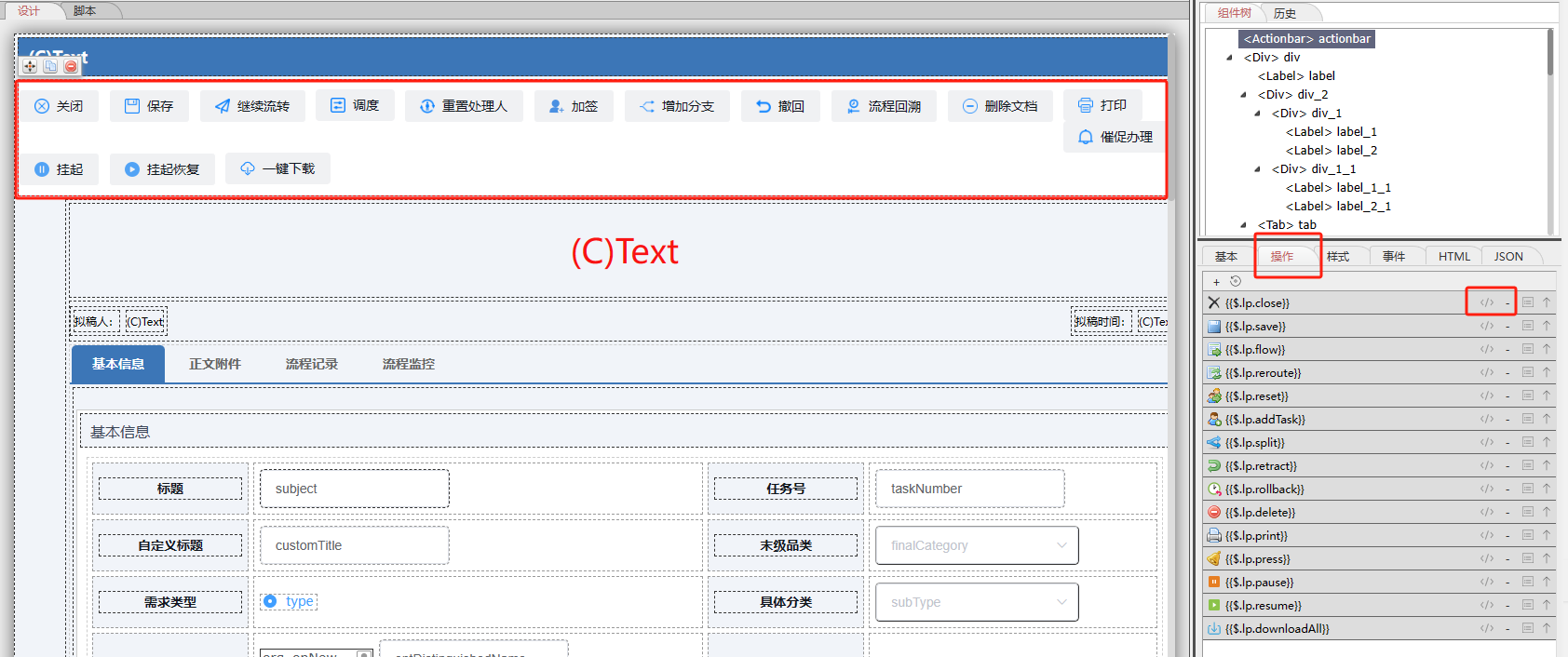Open the 正文附件 form tab

click(x=215, y=364)
